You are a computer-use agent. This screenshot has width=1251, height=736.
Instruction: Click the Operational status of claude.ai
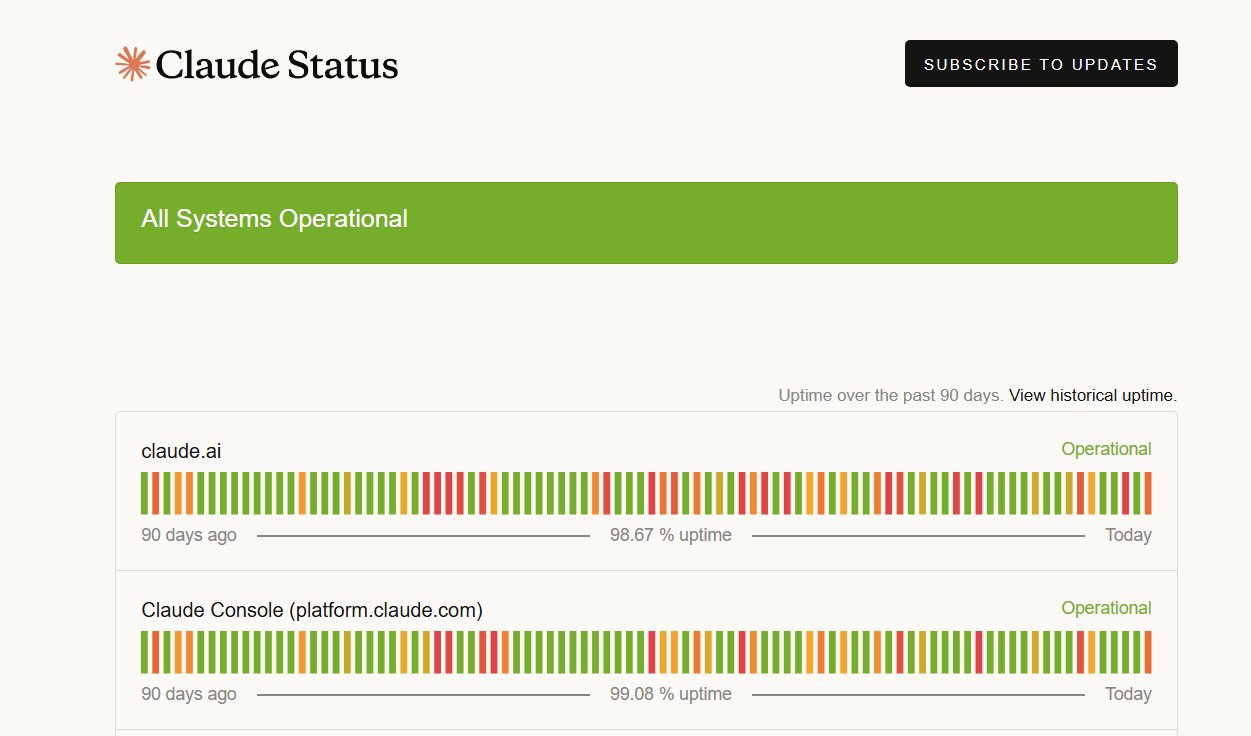point(1106,449)
